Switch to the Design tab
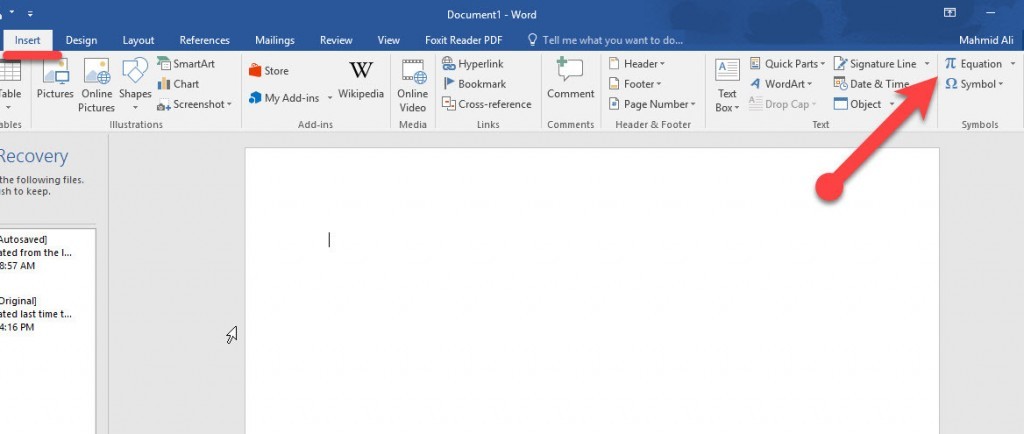The width and height of the screenshot is (1024, 434). (81, 40)
